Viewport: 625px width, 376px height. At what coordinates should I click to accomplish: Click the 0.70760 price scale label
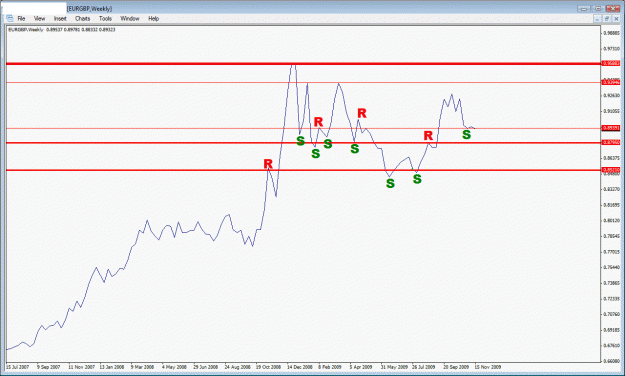611,314
